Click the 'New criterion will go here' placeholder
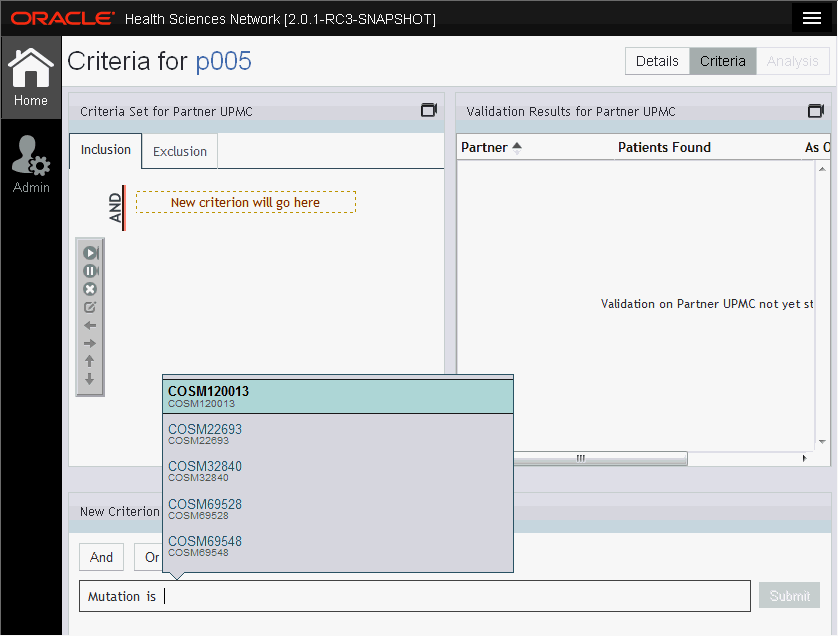838x636 pixels. coord(246,202)
